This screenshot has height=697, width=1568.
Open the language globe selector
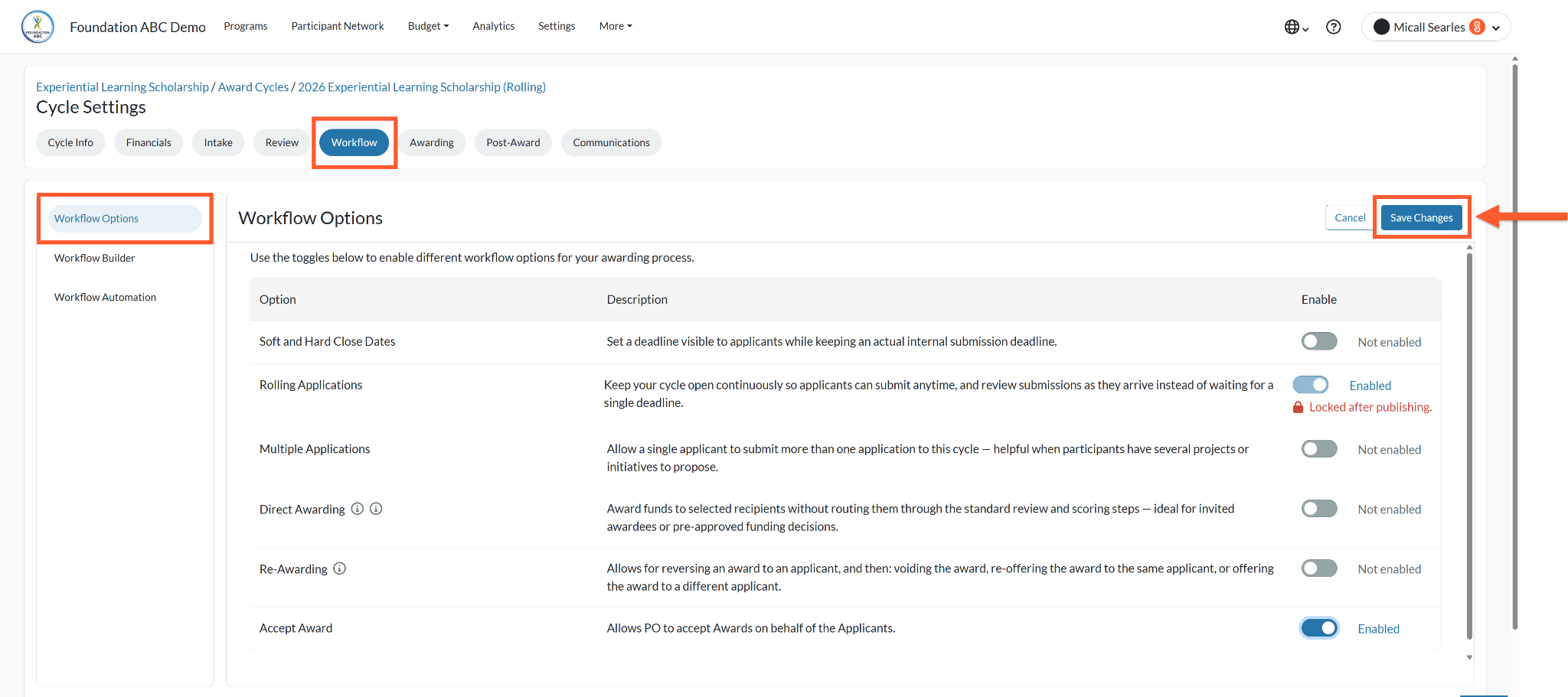coord(1296,27)
